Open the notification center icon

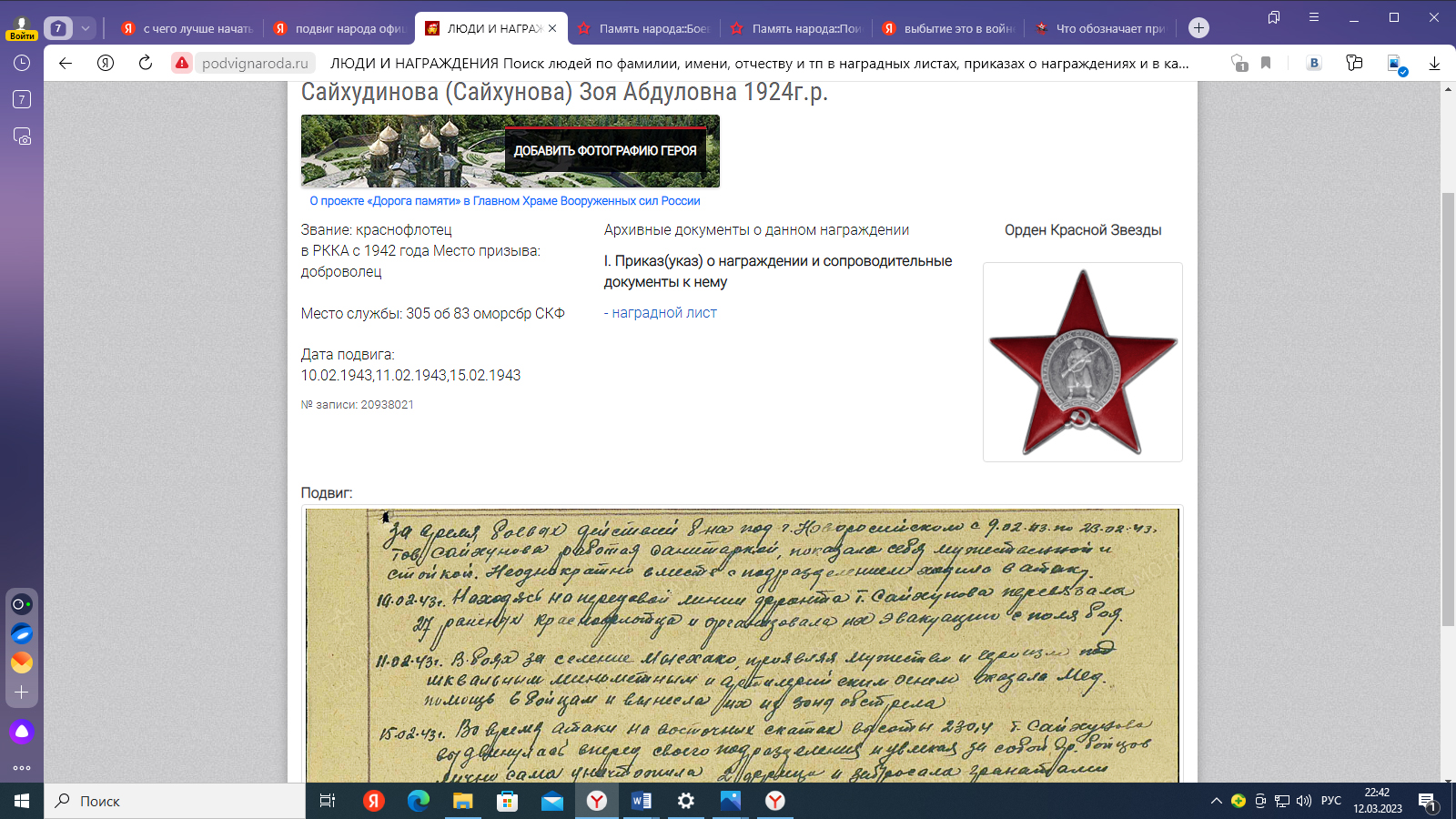[1428, 802]
